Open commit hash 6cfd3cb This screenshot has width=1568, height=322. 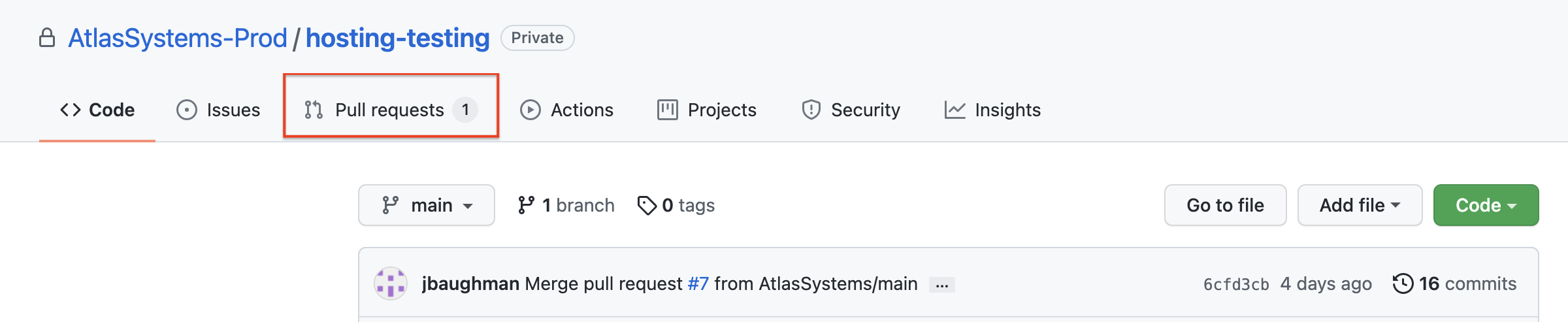(x=1235, y=284)
